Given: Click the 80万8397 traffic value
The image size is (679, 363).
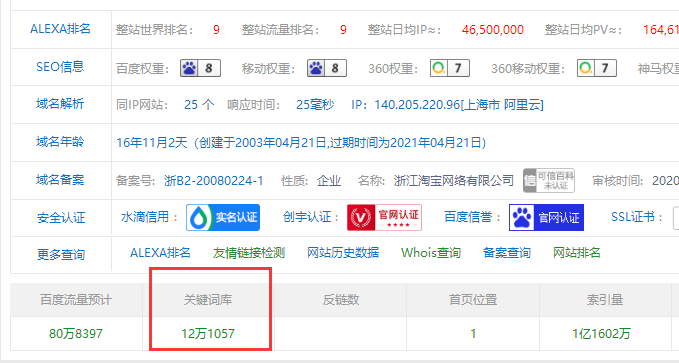Looking at the screenshot, I should [x=76, y=334].
